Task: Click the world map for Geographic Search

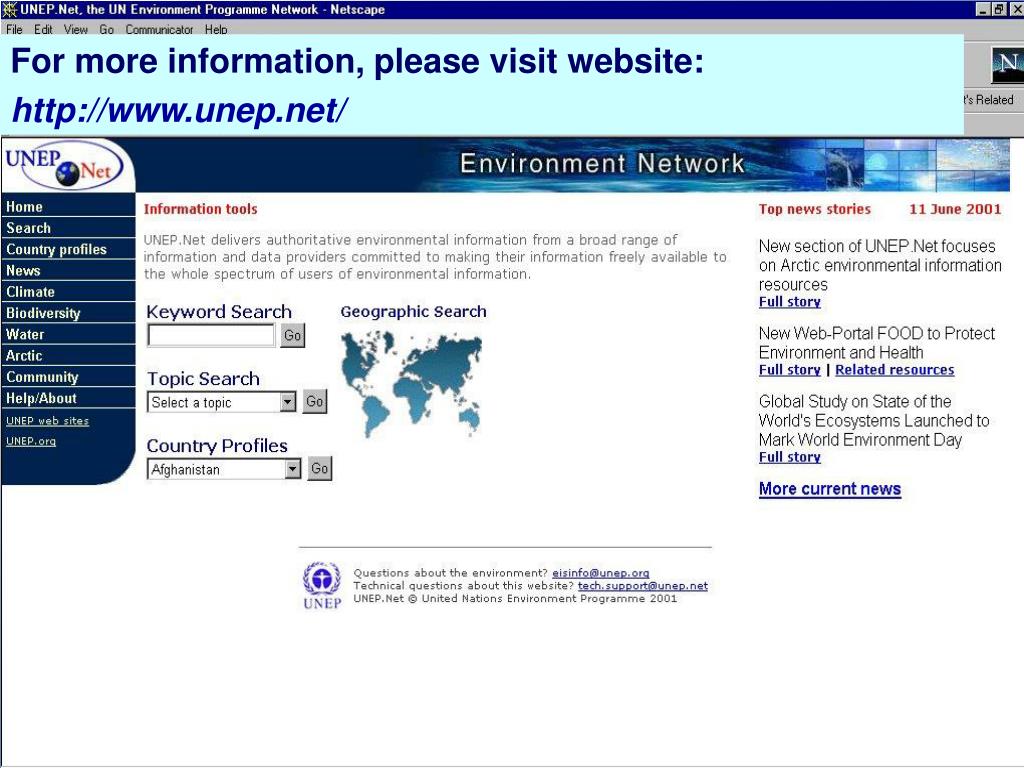Action: point(411,383)
